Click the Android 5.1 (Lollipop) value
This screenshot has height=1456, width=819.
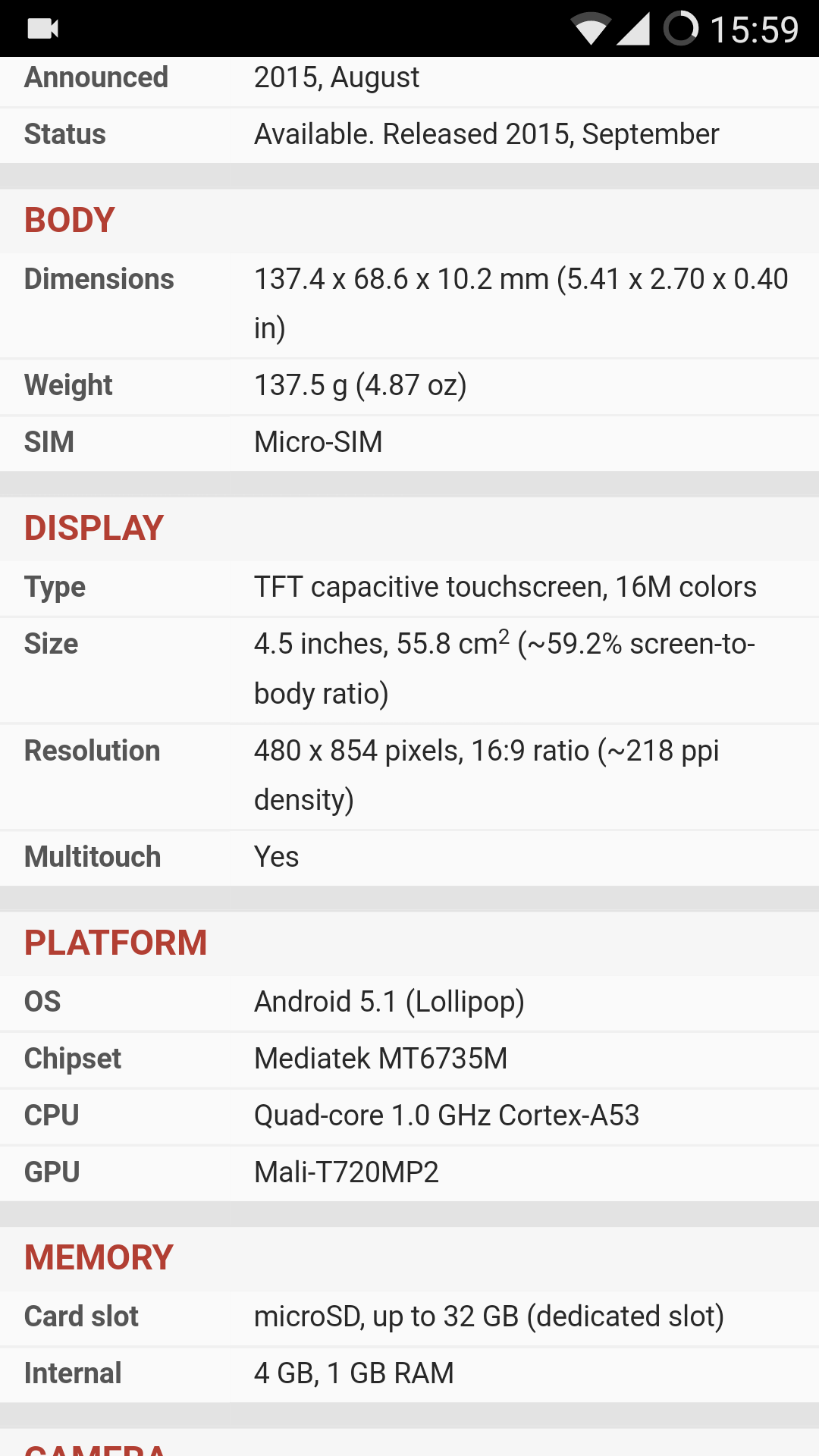point(389,1002)
